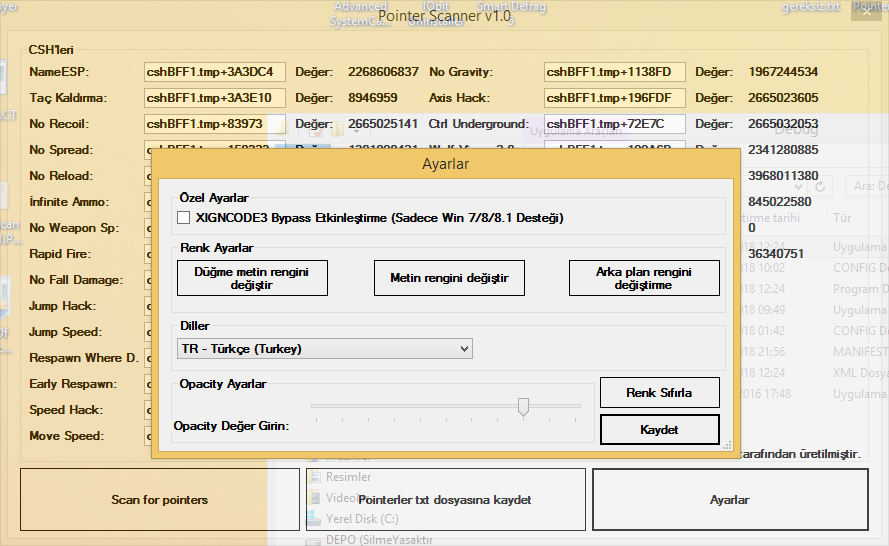889x546 pixels.
Task: Select Axis Hack value 2665023605
Action: click(x=783, y=98)
